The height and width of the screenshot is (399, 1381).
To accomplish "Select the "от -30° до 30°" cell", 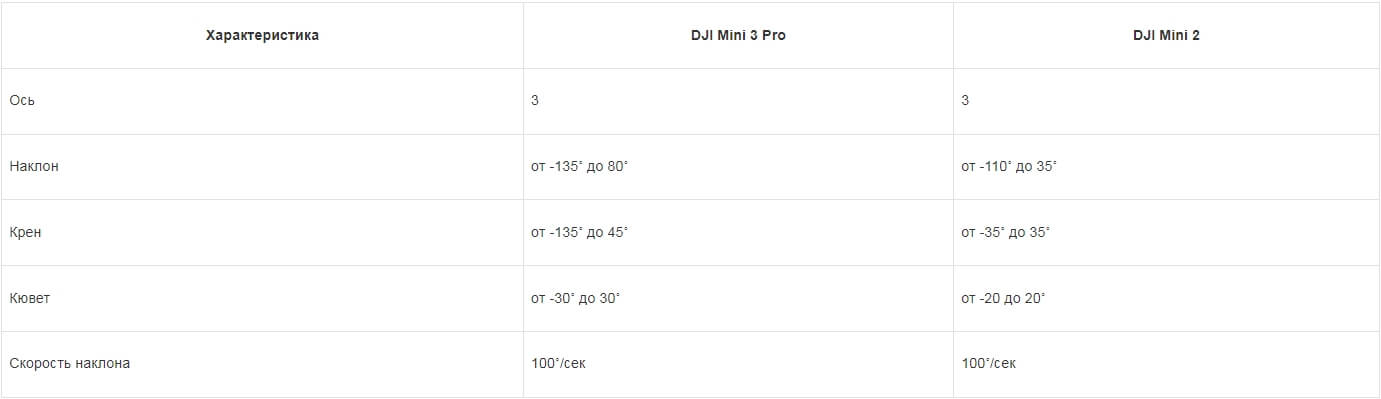I will [x=576, y=298].
